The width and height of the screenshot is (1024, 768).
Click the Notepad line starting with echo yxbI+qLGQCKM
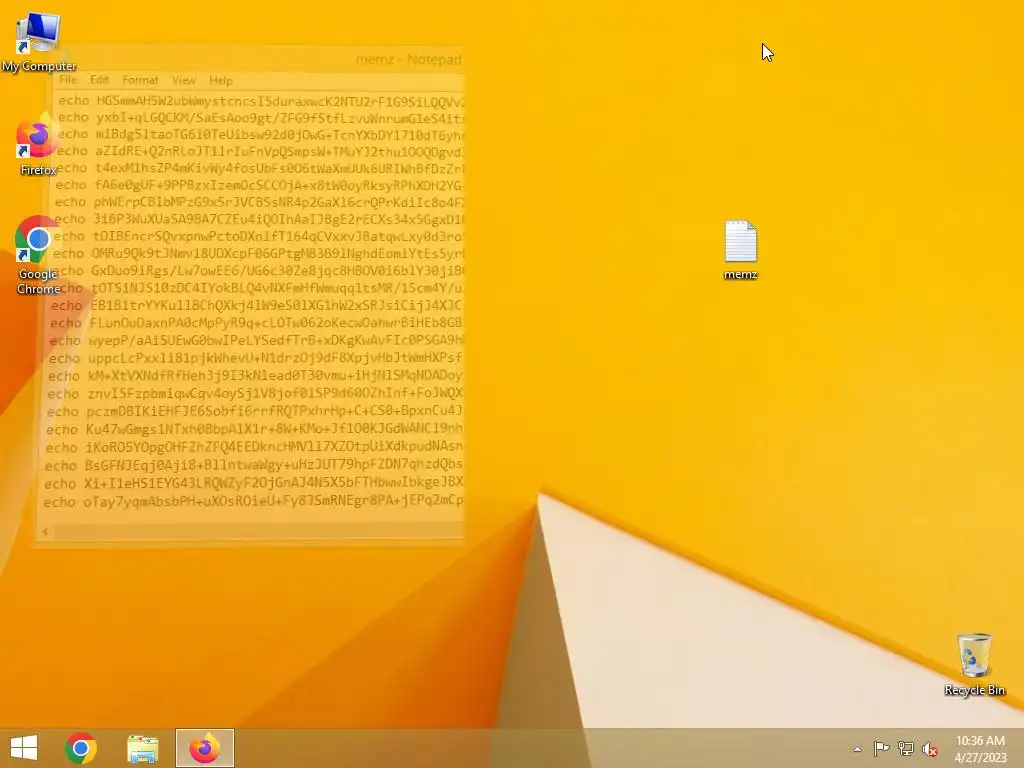pyautogui.click(x=261, y=118)
